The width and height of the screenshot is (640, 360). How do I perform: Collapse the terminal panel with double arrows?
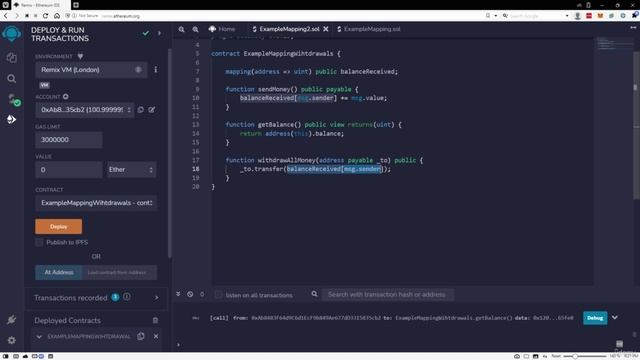click(178, 294)
